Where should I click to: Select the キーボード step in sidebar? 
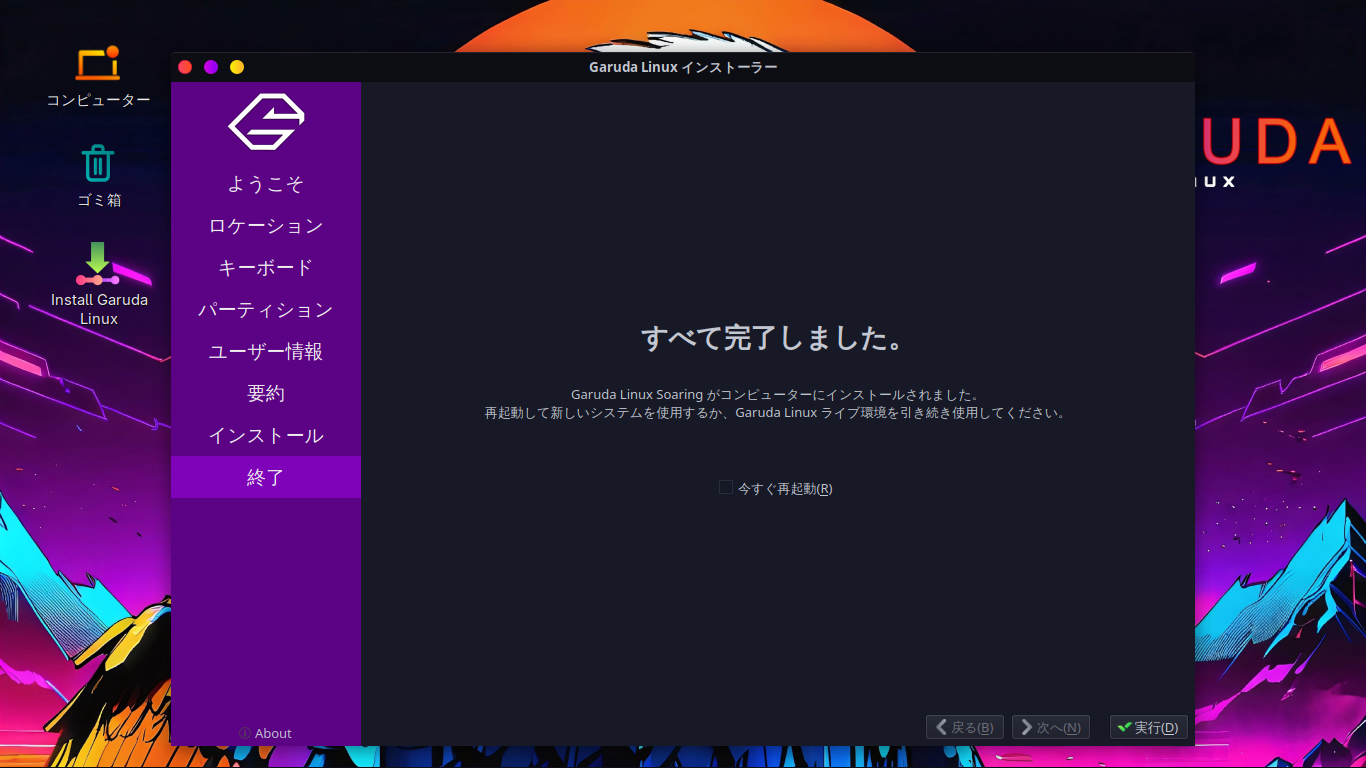266,268
